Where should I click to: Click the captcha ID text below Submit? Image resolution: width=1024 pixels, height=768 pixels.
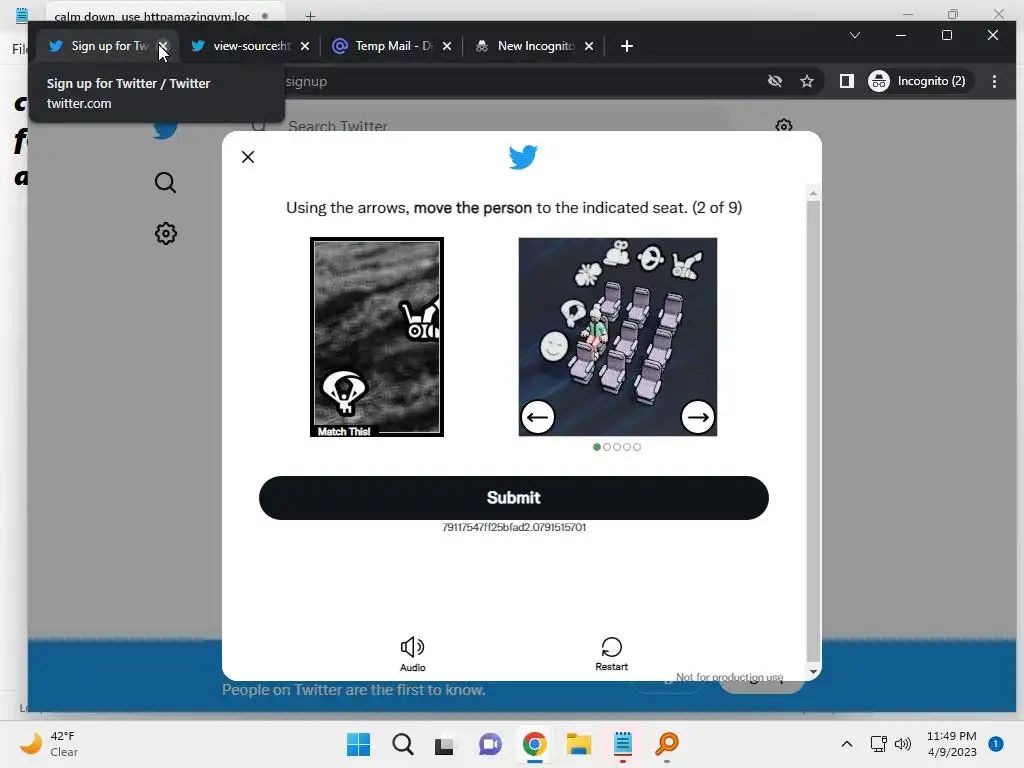pyautogui.click(x=514, y=527)
